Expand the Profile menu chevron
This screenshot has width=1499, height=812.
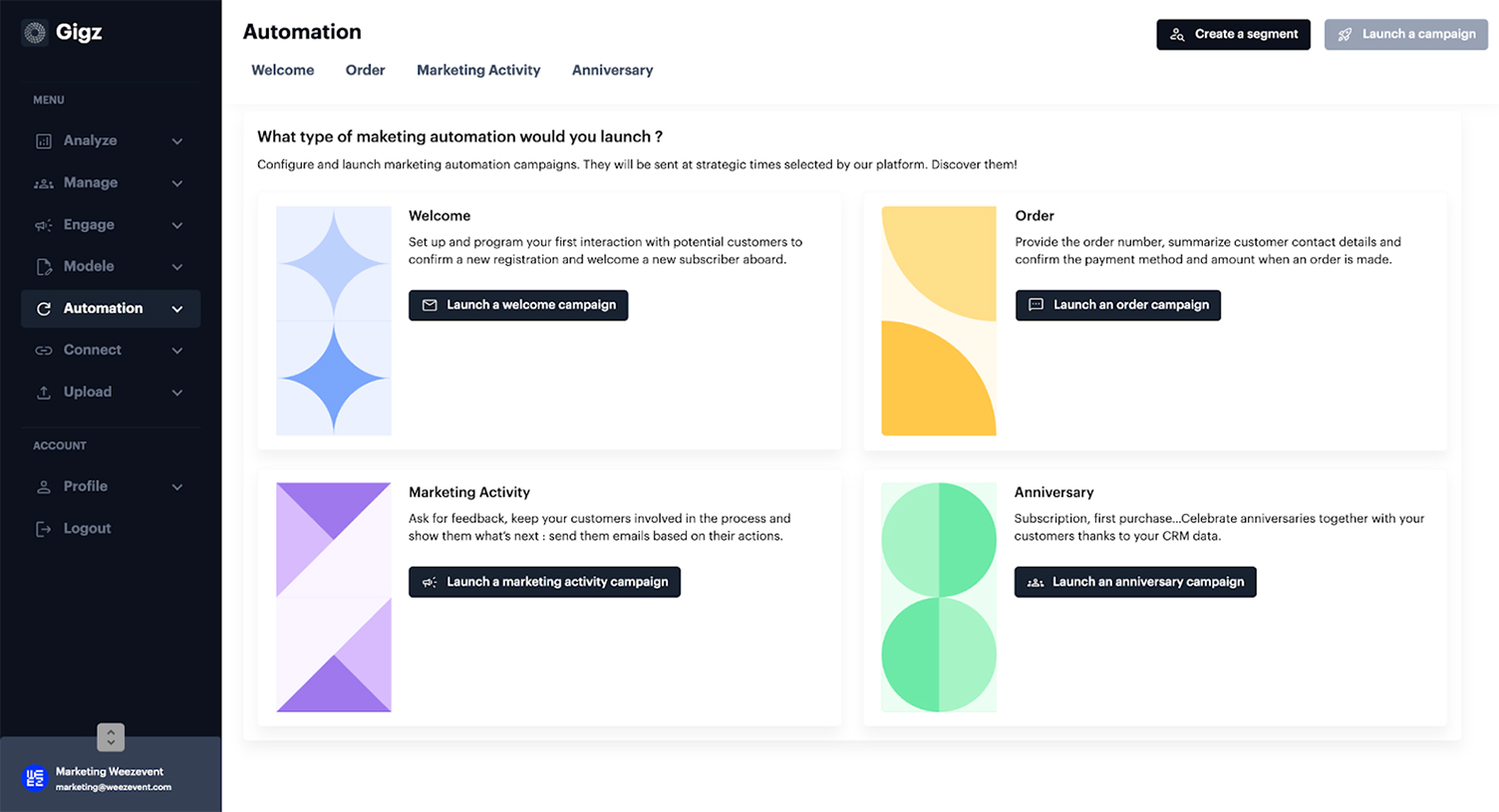177,487
